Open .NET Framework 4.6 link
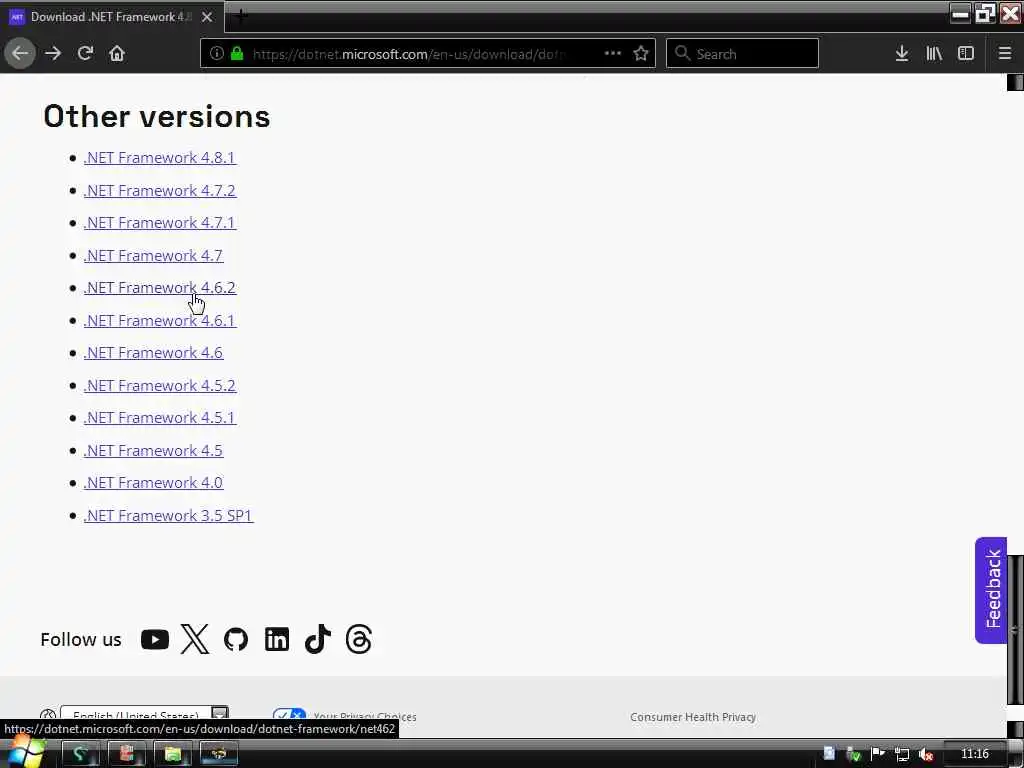1024x768 pixels. pos(153,353)
